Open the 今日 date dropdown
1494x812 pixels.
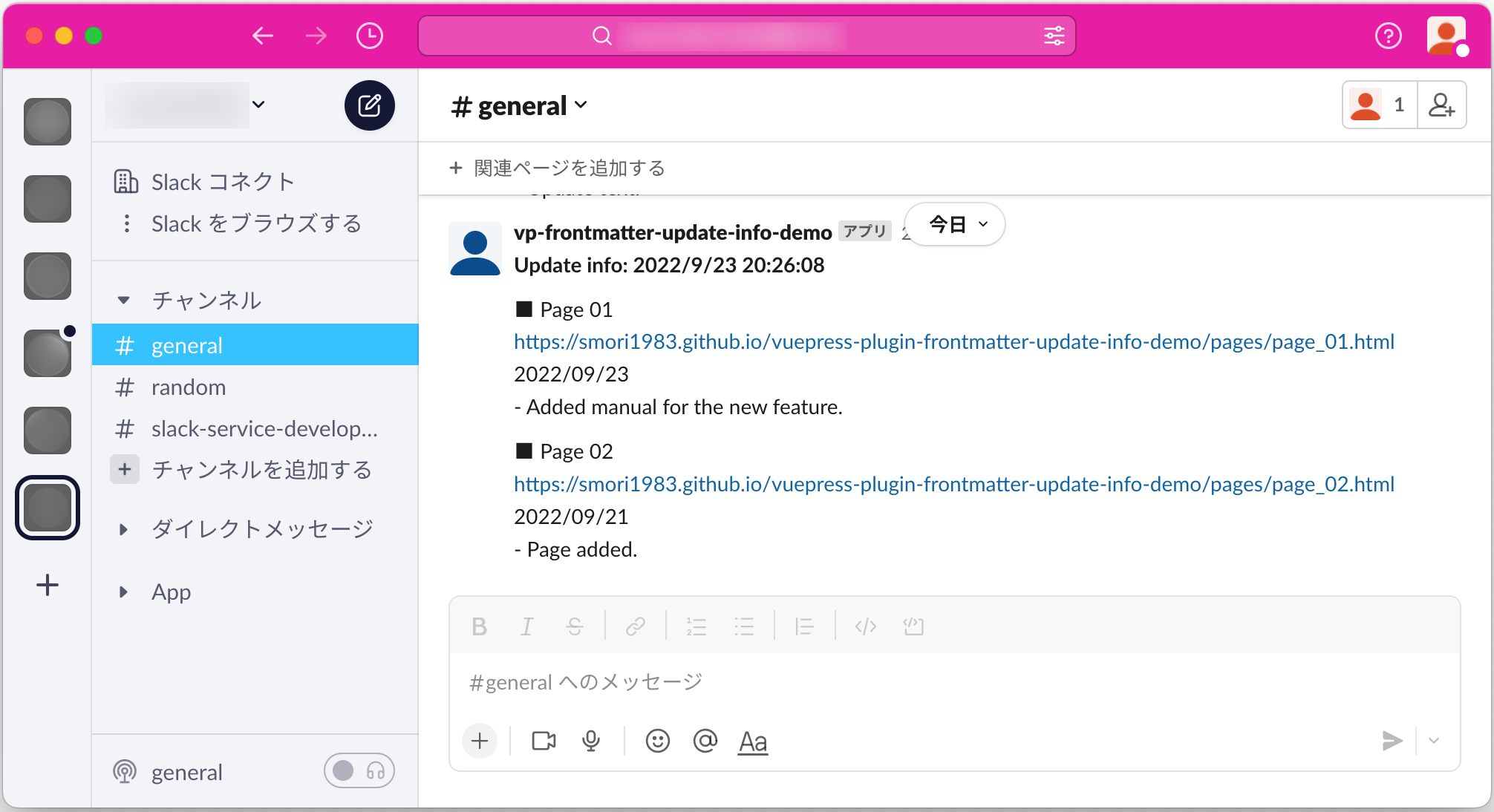tap(956, 224)
